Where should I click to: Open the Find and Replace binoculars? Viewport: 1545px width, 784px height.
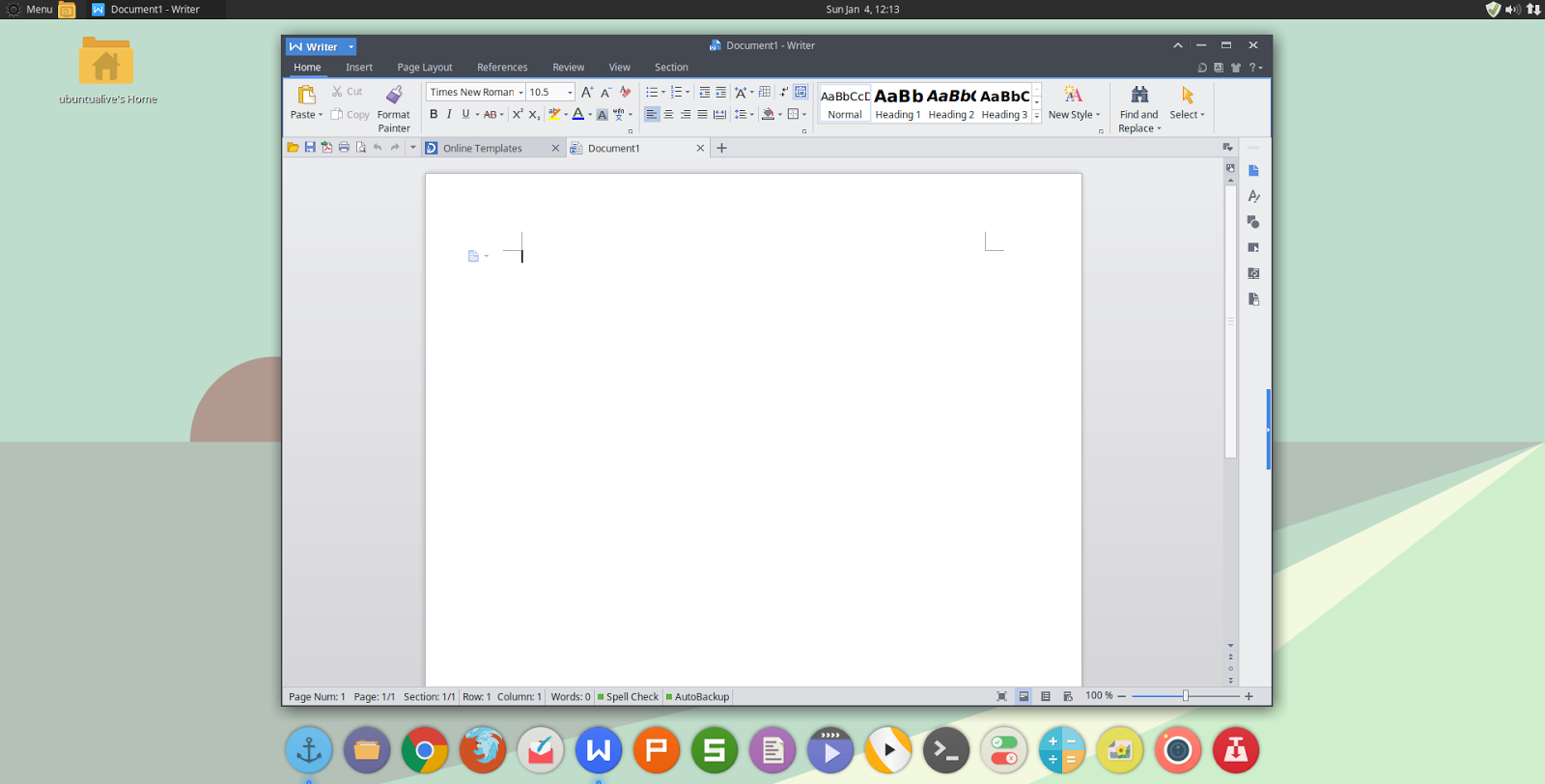point(1139,95)
